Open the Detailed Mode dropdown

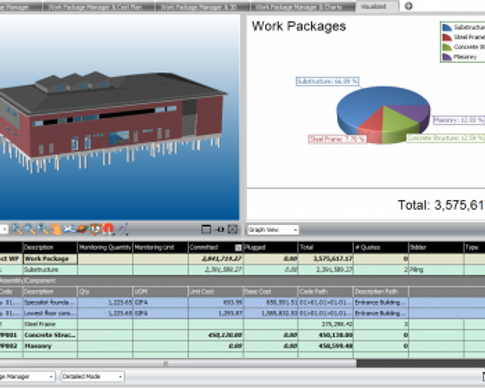(x=93, y=377)
